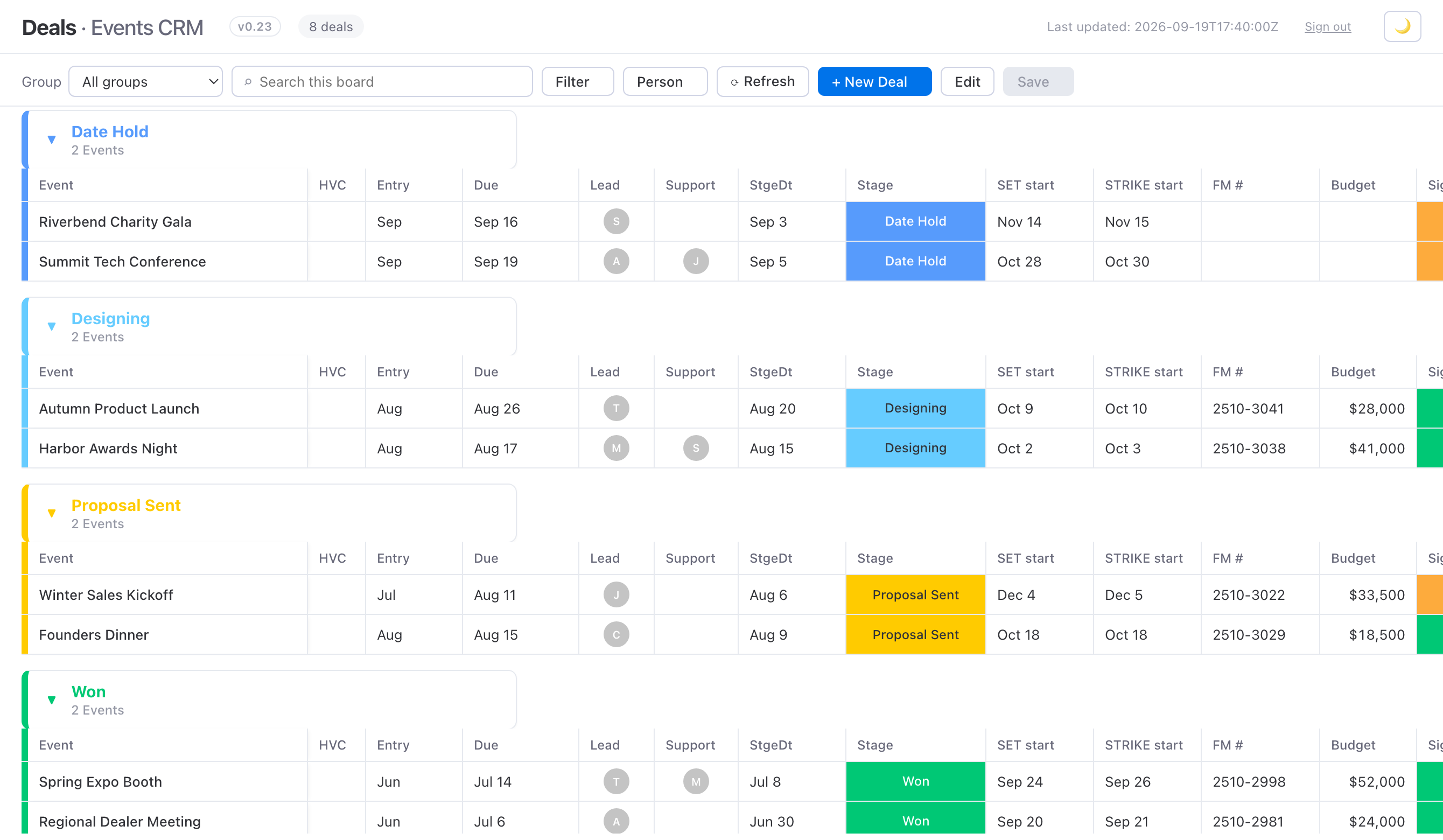Click the Save button
Viewport: 1443px width, 840px height.
[1038, 82]
